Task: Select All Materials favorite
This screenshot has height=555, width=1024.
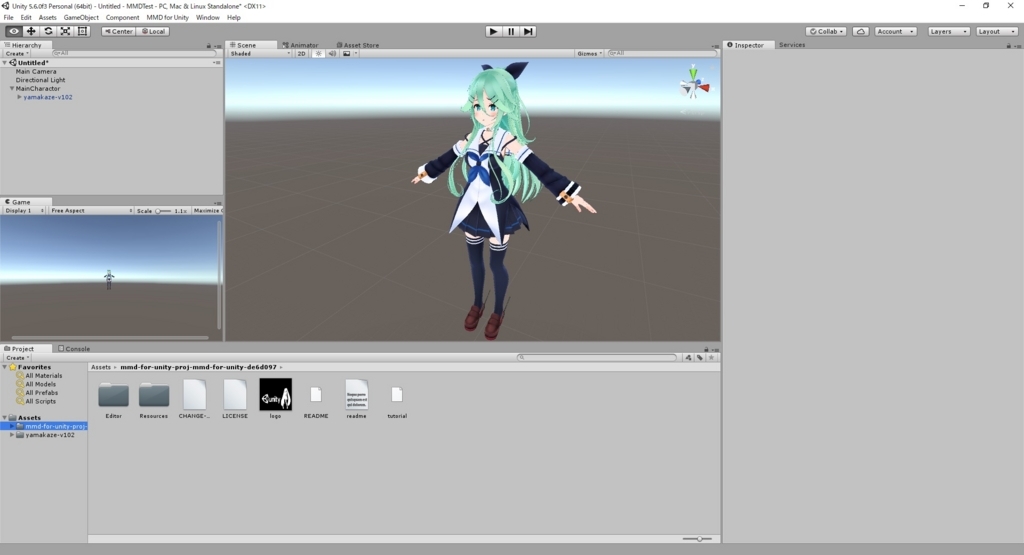Action: tap(43, 375)
